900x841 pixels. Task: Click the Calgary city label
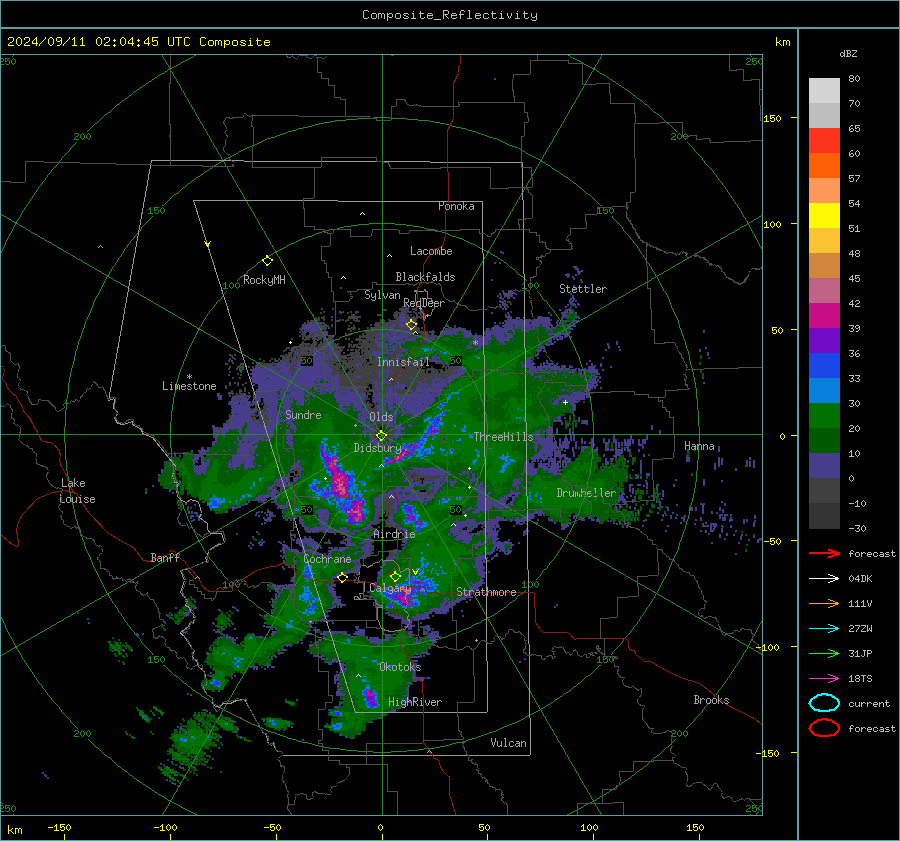[x=390, y=588]
